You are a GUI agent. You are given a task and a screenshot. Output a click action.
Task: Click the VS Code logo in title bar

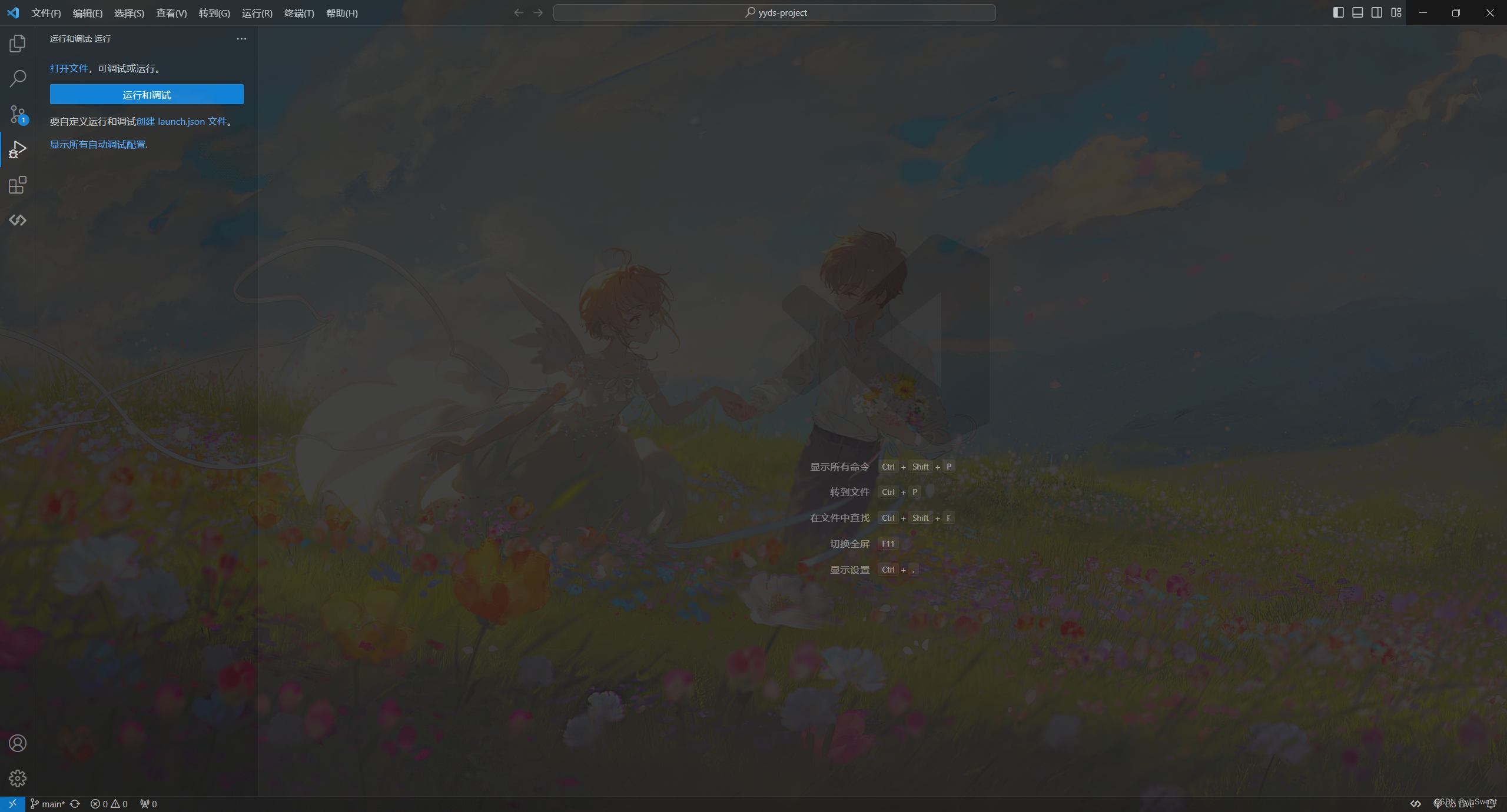[x=13, y=12]
